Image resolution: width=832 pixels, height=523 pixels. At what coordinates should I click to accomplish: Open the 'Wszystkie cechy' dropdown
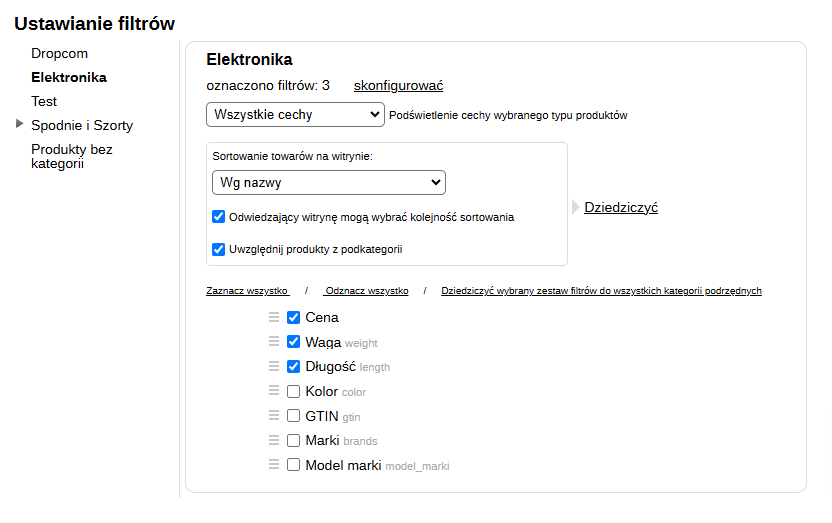[x=295, y=115]
